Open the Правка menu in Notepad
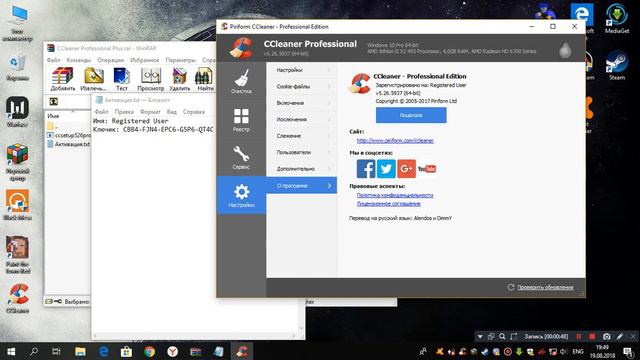Viewport: 640px width, 360px height. (124, 111)
